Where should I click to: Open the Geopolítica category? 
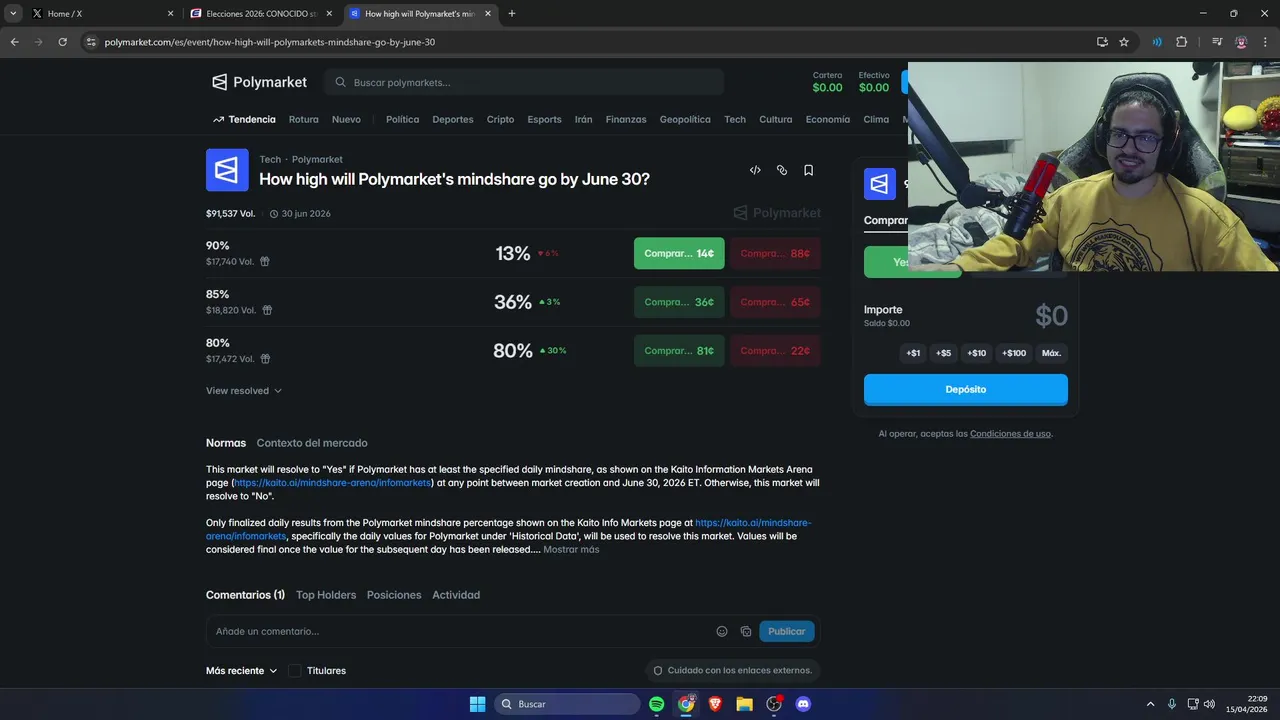[685, 119]
